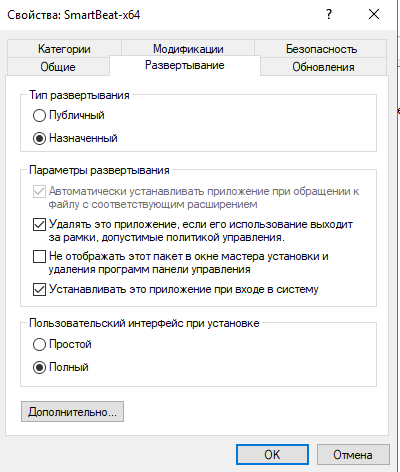The image size is (400, 472).
Task: Confirm with the OK button
Action: (272, 454)
